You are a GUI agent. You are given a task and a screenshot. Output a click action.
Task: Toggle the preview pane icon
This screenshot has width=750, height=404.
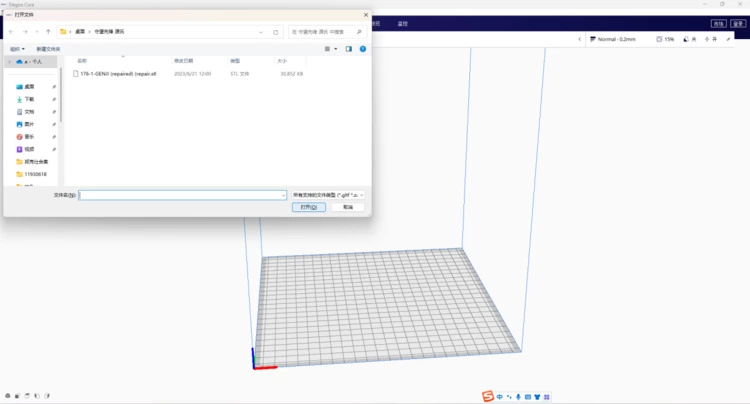348,48
